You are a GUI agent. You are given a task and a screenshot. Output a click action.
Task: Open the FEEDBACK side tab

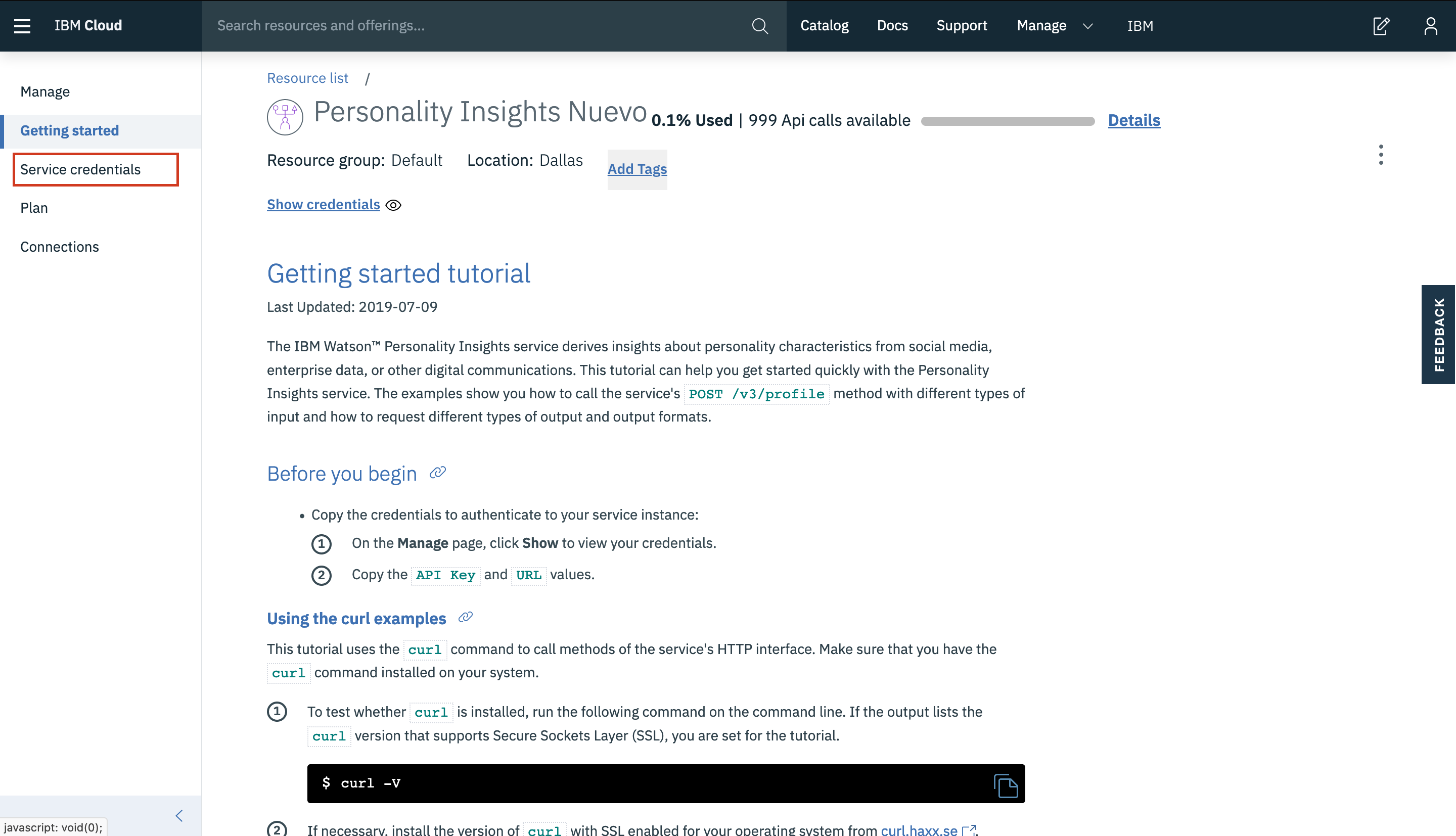click(1438, 334)
